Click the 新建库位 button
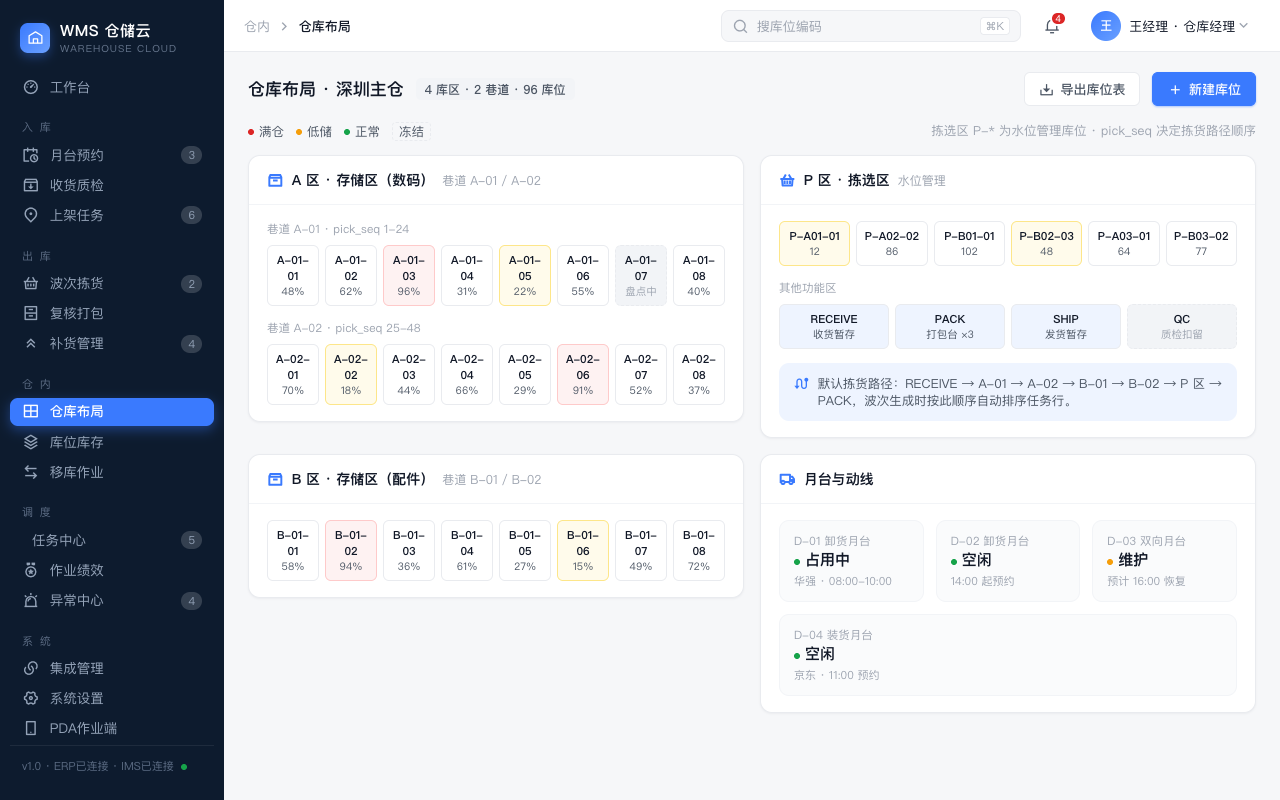 (1204, 89)
